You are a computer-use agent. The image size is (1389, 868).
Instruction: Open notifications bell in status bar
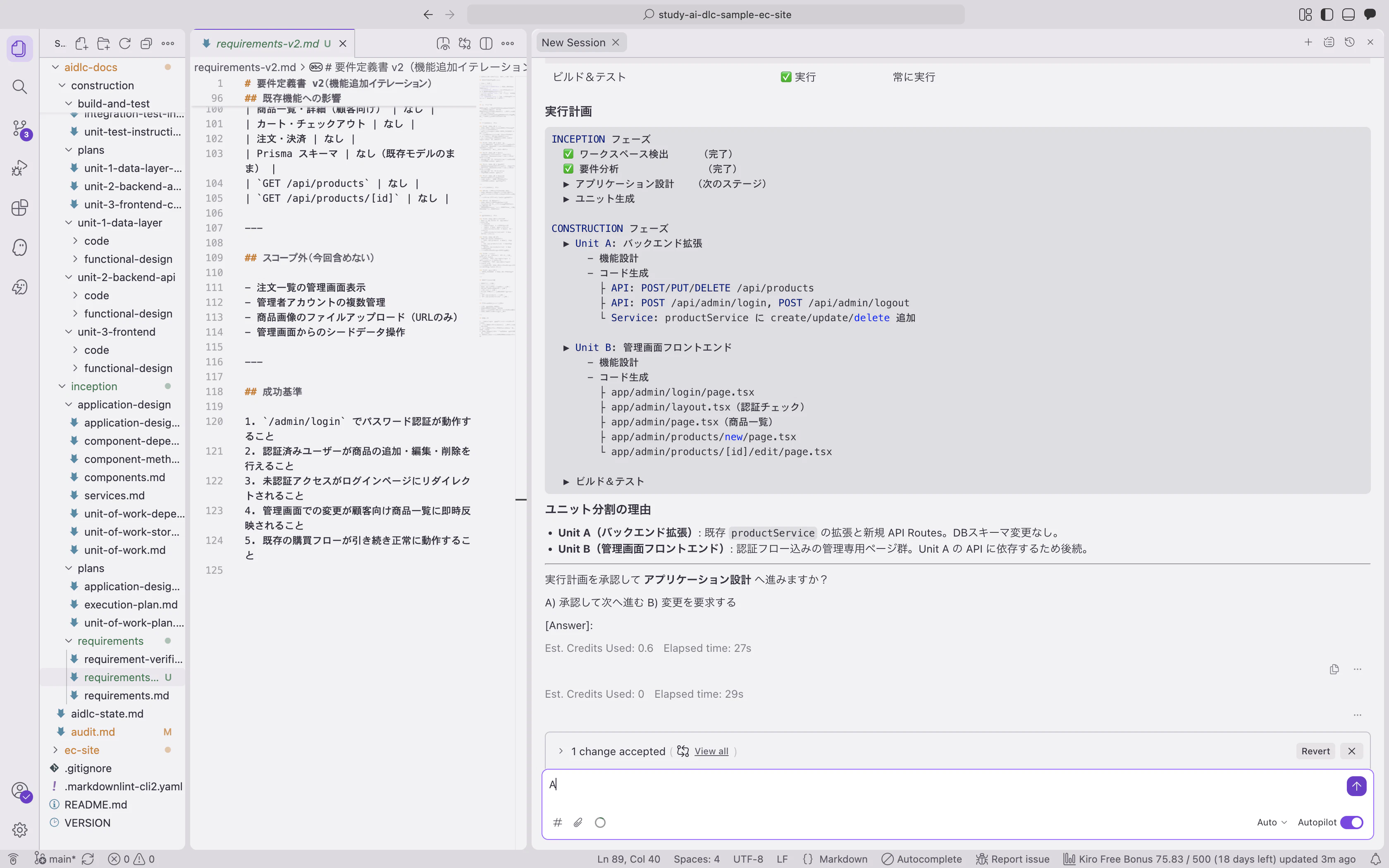pos(1375,859)
